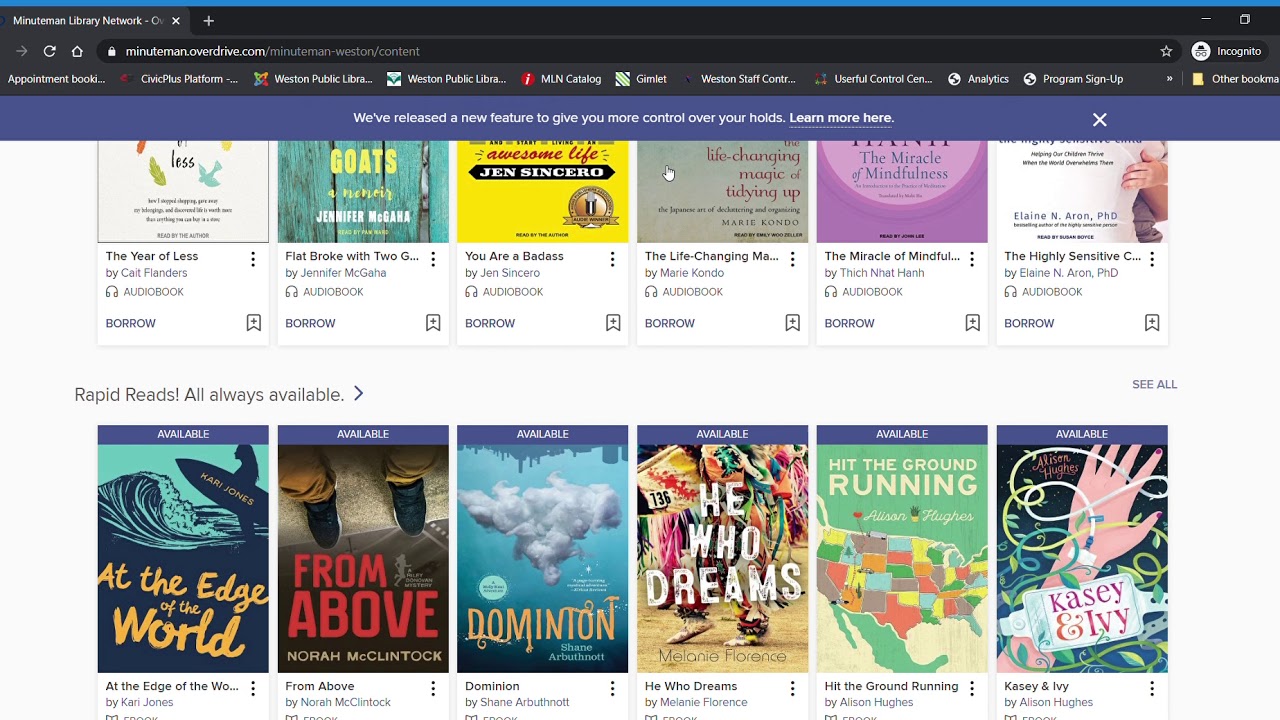The width and height of the screenshot is (1280, 720).
Task: Open CivicPlus Platform bookmark
Action: point(179,79)
